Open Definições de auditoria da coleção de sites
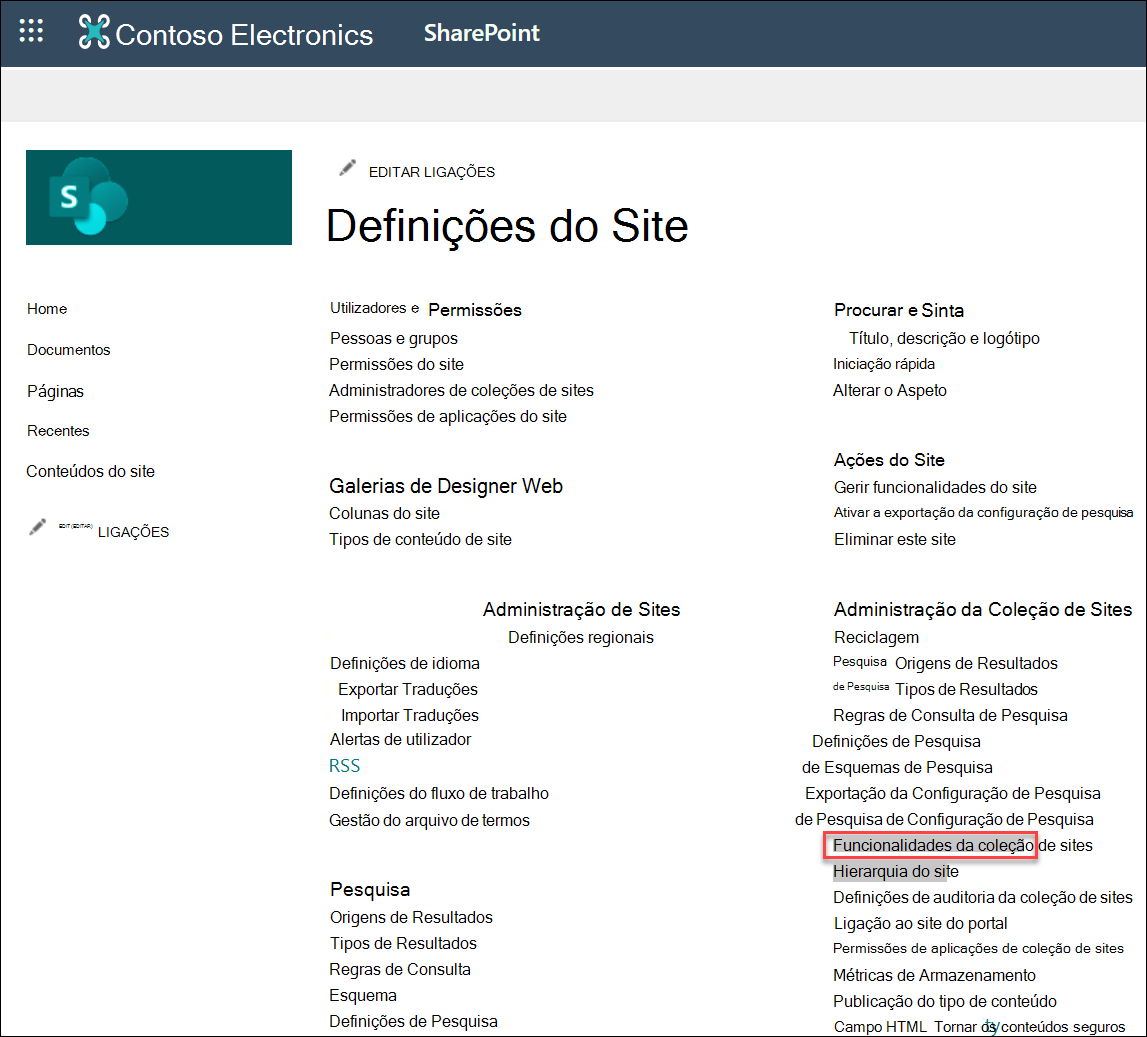Viewport: 1147px width, 1037px height. (982, 897)
